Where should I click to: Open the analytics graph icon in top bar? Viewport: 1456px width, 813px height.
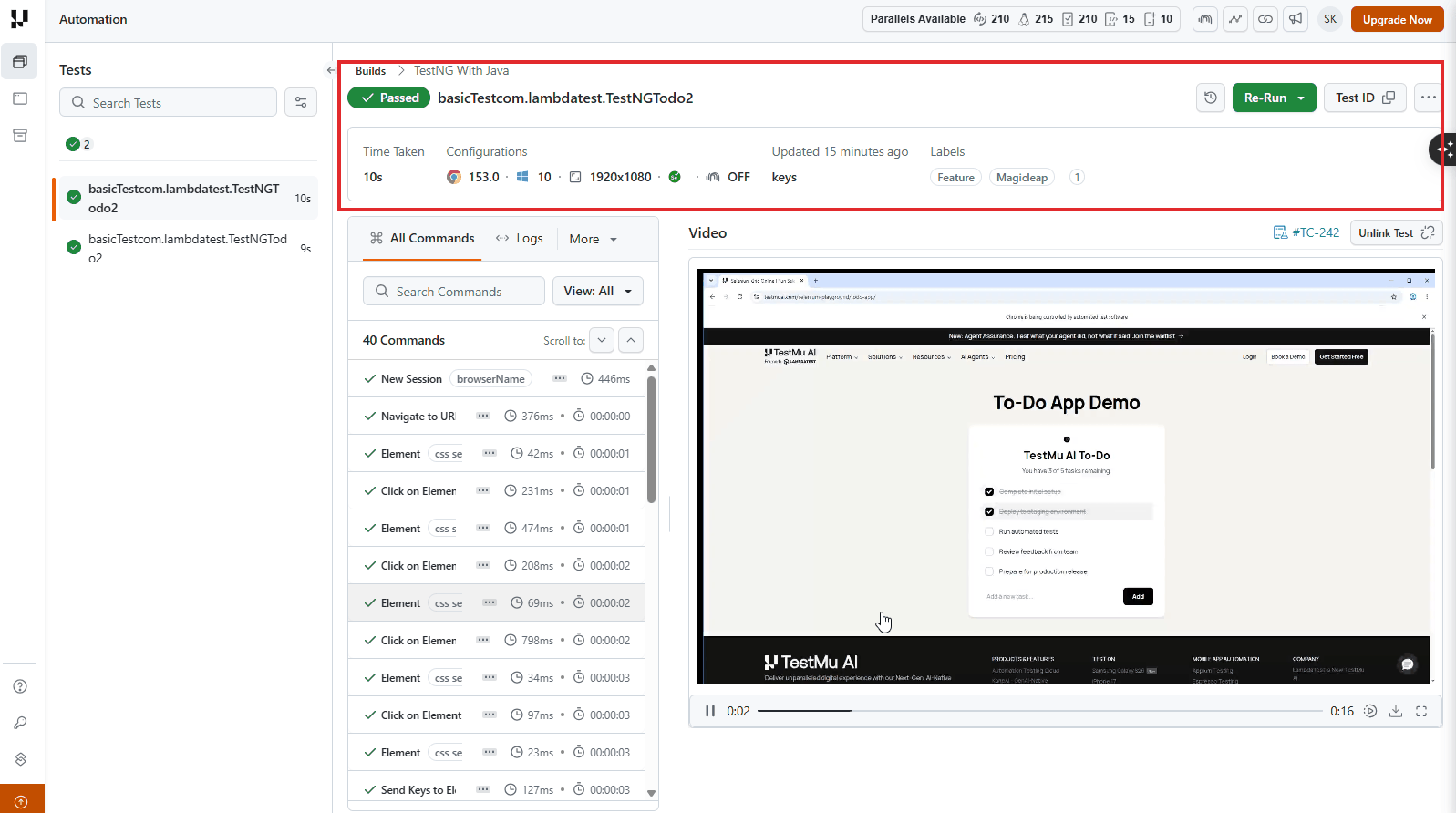(1235, 19)
